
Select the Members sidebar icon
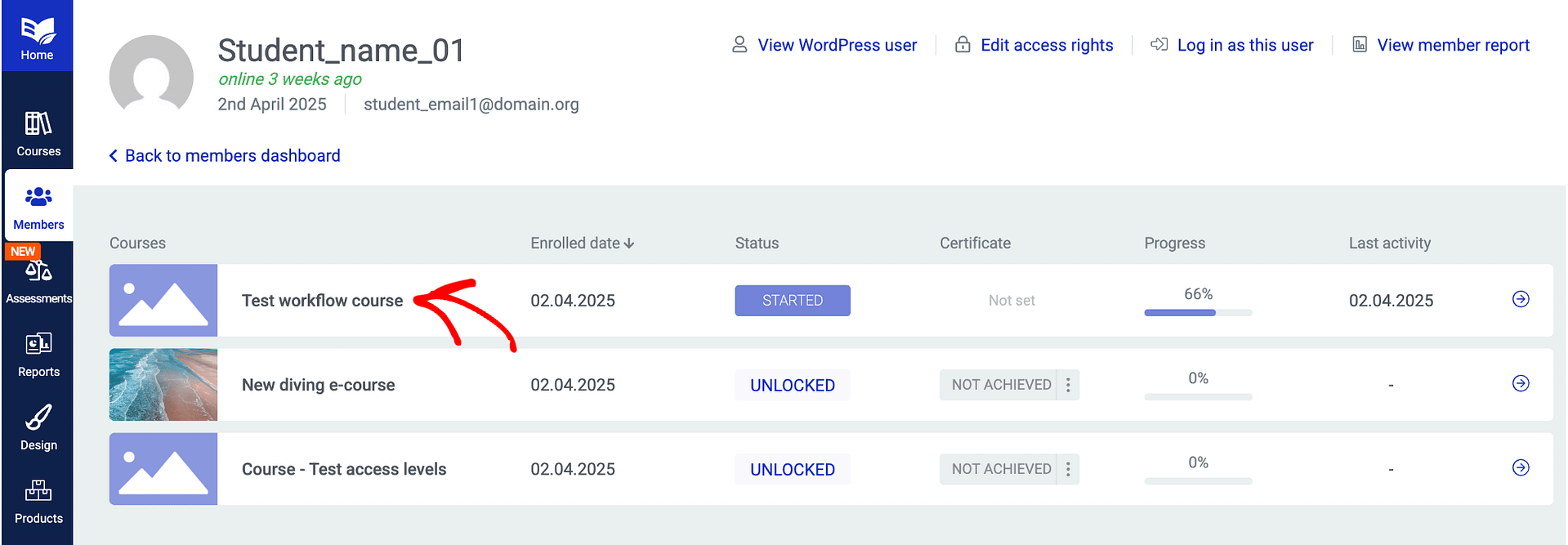click(38, 208)
